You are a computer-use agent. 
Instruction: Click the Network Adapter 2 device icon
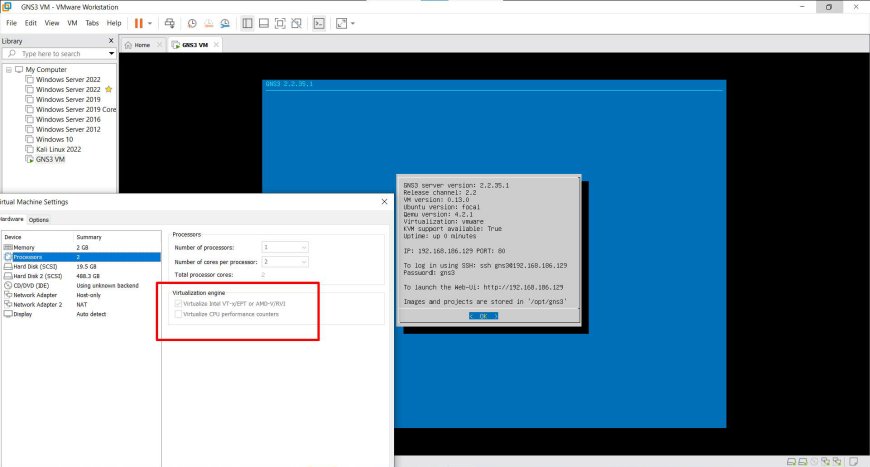(8, 304)
